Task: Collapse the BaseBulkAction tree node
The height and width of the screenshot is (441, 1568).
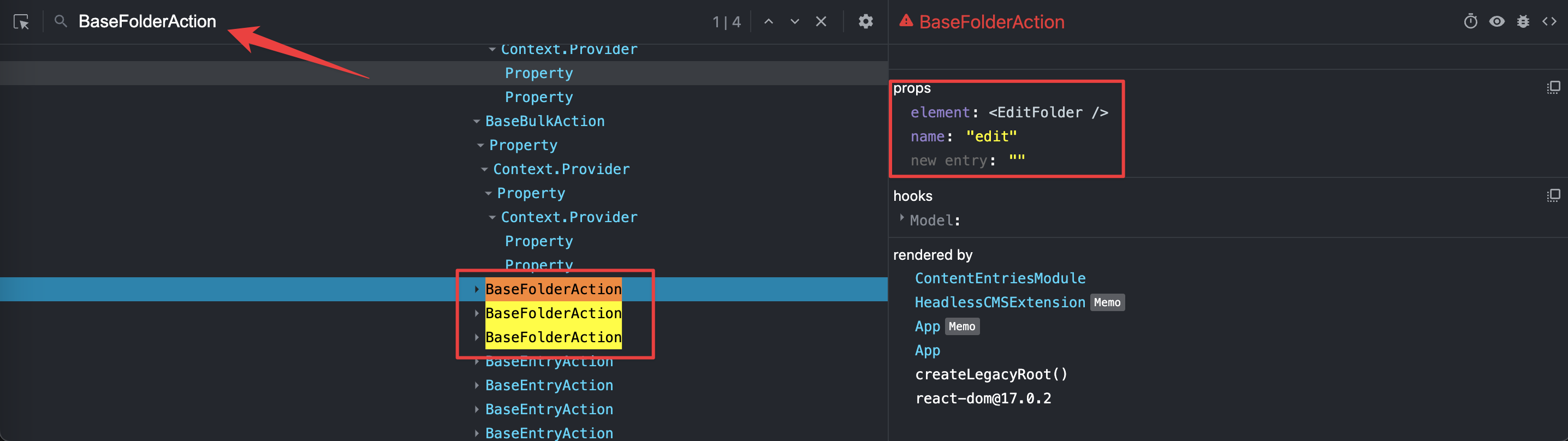Action: click(x=477, y=122)
